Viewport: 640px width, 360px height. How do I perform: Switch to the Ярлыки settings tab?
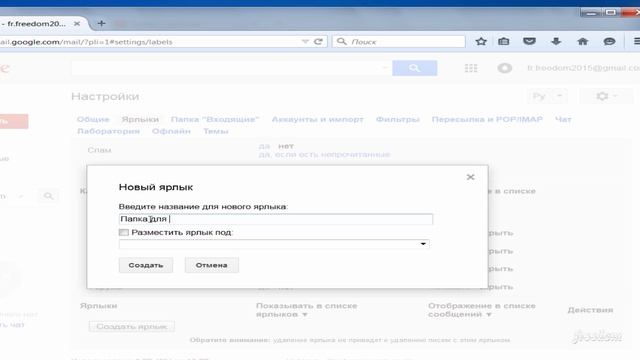click(140, 120)
